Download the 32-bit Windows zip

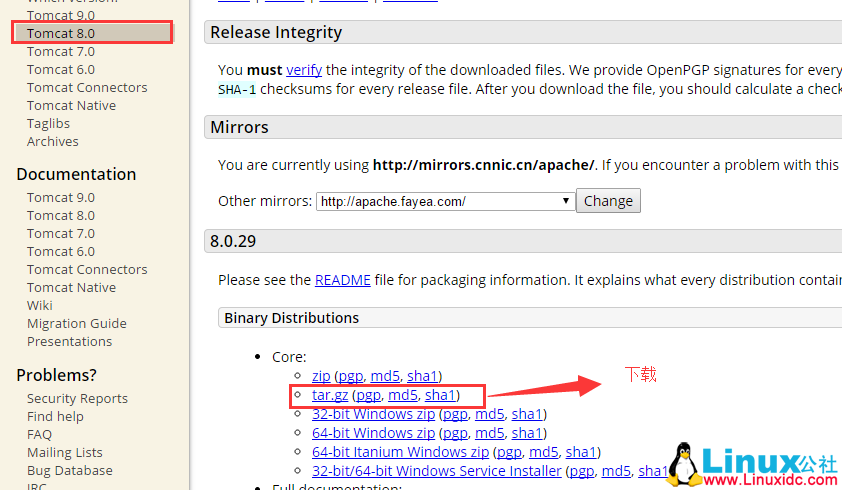tap(374, 414)
